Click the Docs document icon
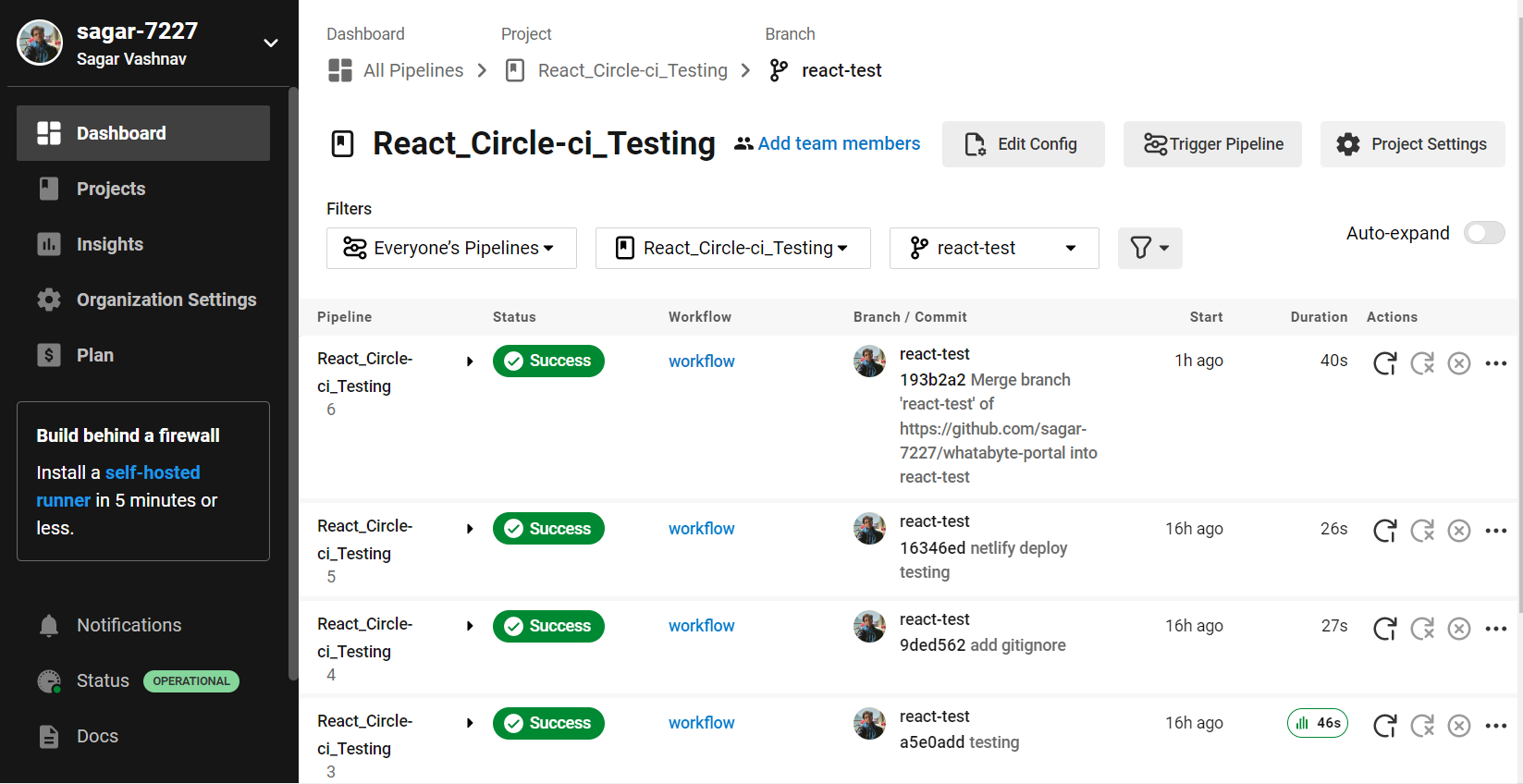 point(49,737)
